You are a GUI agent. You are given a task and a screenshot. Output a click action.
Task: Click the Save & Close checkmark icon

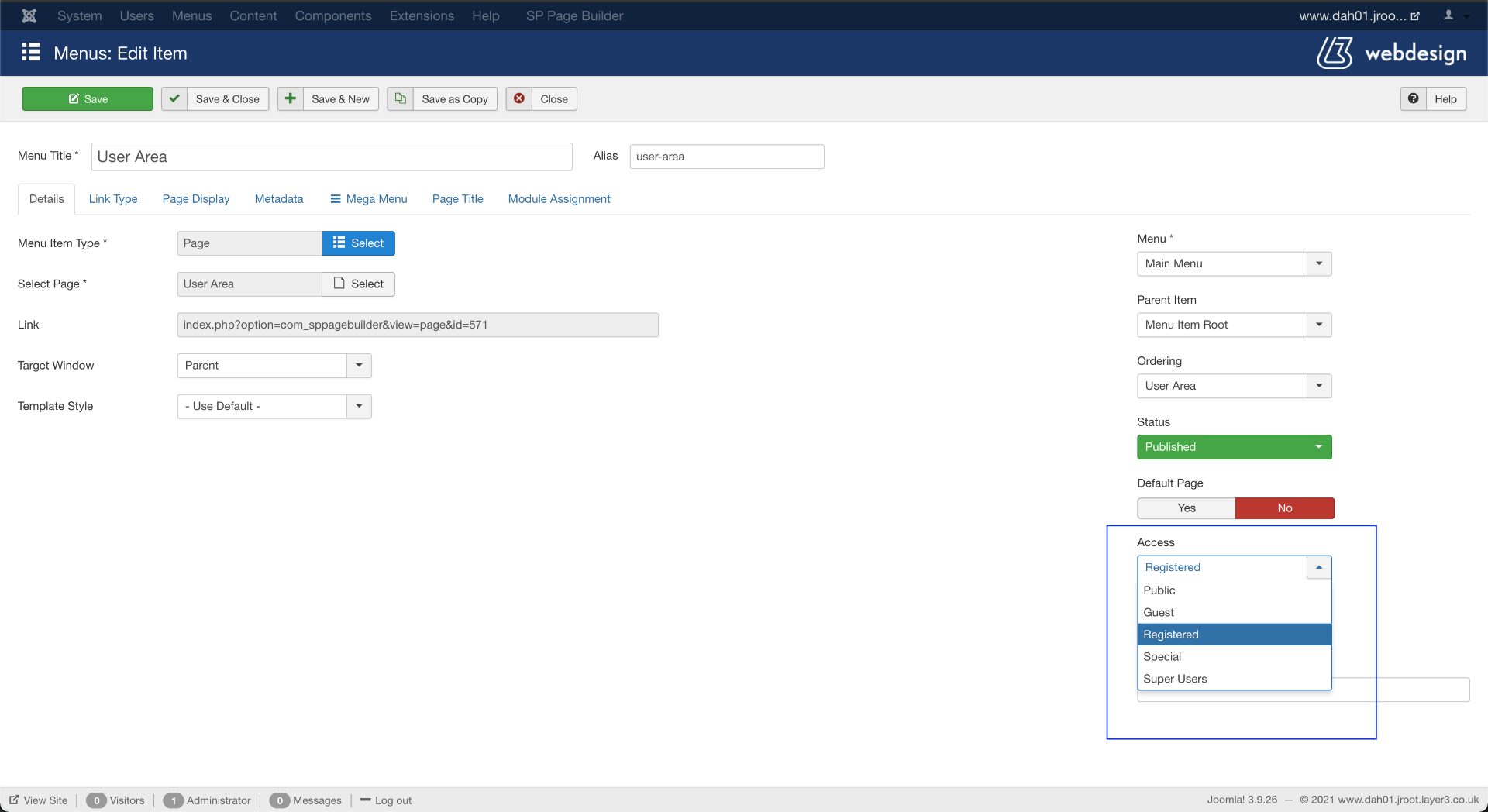tap(174, 98)
